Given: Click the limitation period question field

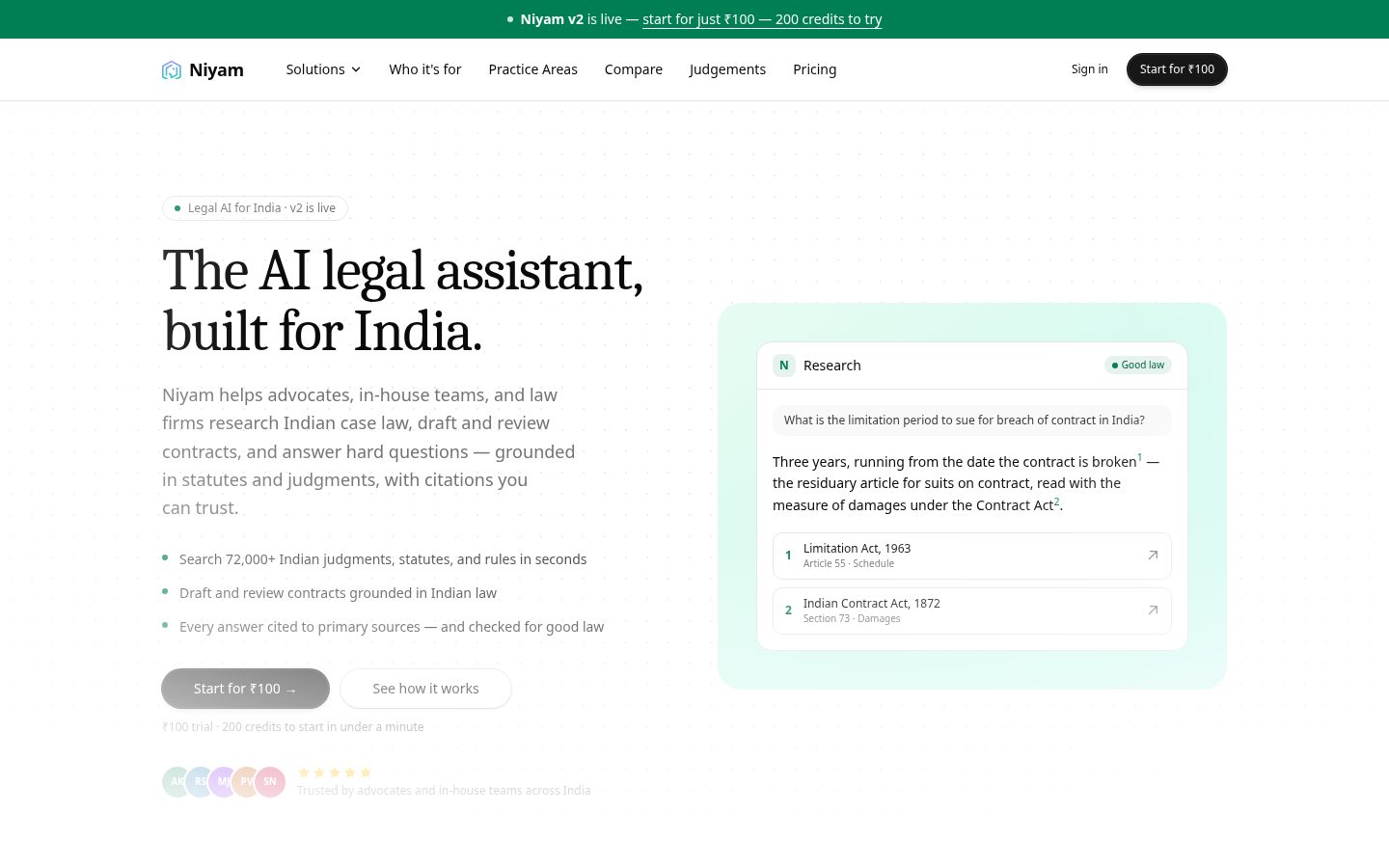Looking at the screenshot, I should (972, 420).
